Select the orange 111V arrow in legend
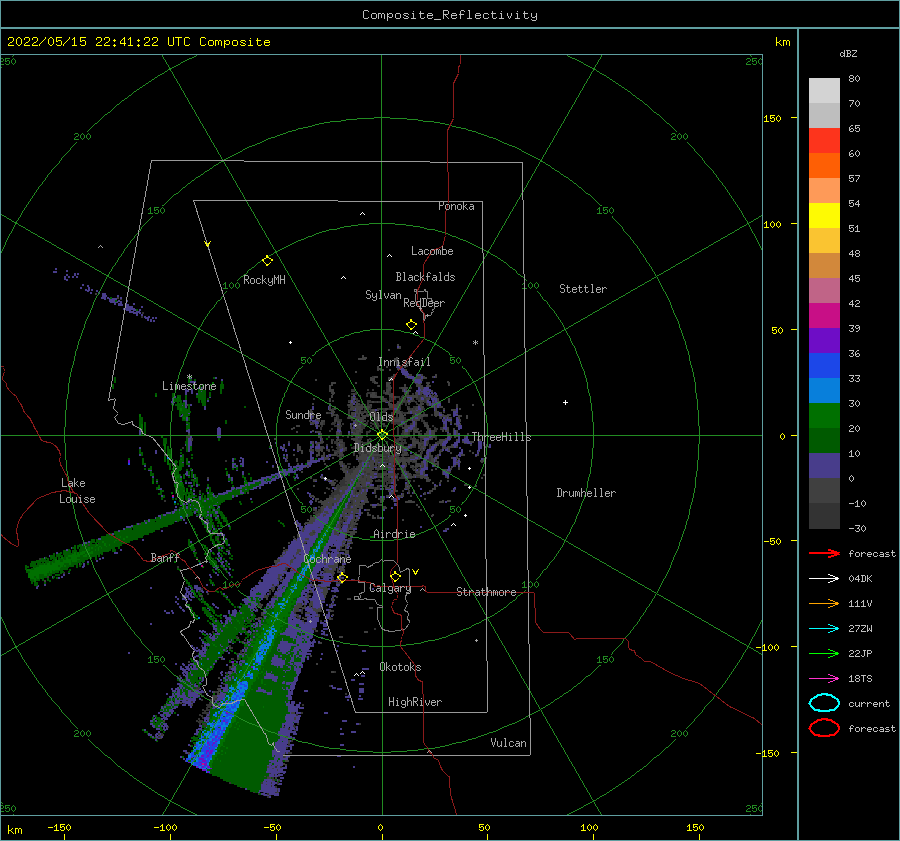This screenshot has width=900, height=841. pyautogui.click(x=824, y=603)
